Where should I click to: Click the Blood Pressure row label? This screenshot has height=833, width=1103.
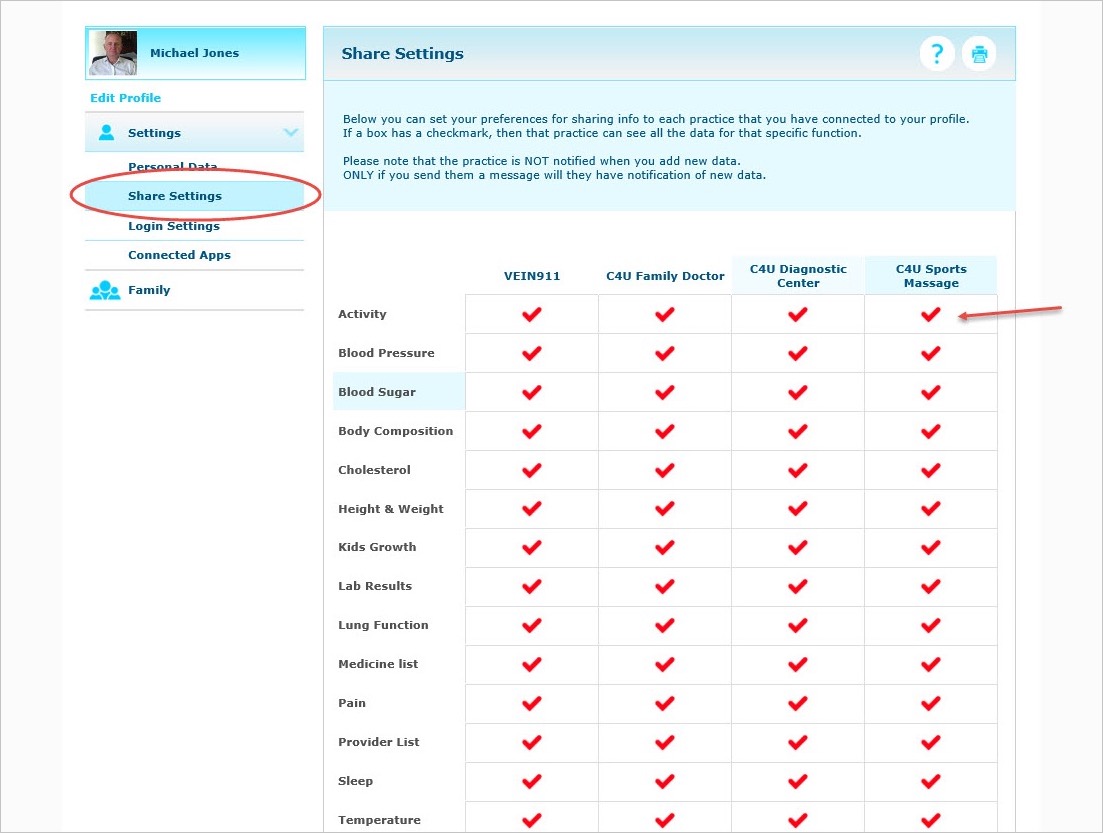pyautogui.click(x=386, y=353)
